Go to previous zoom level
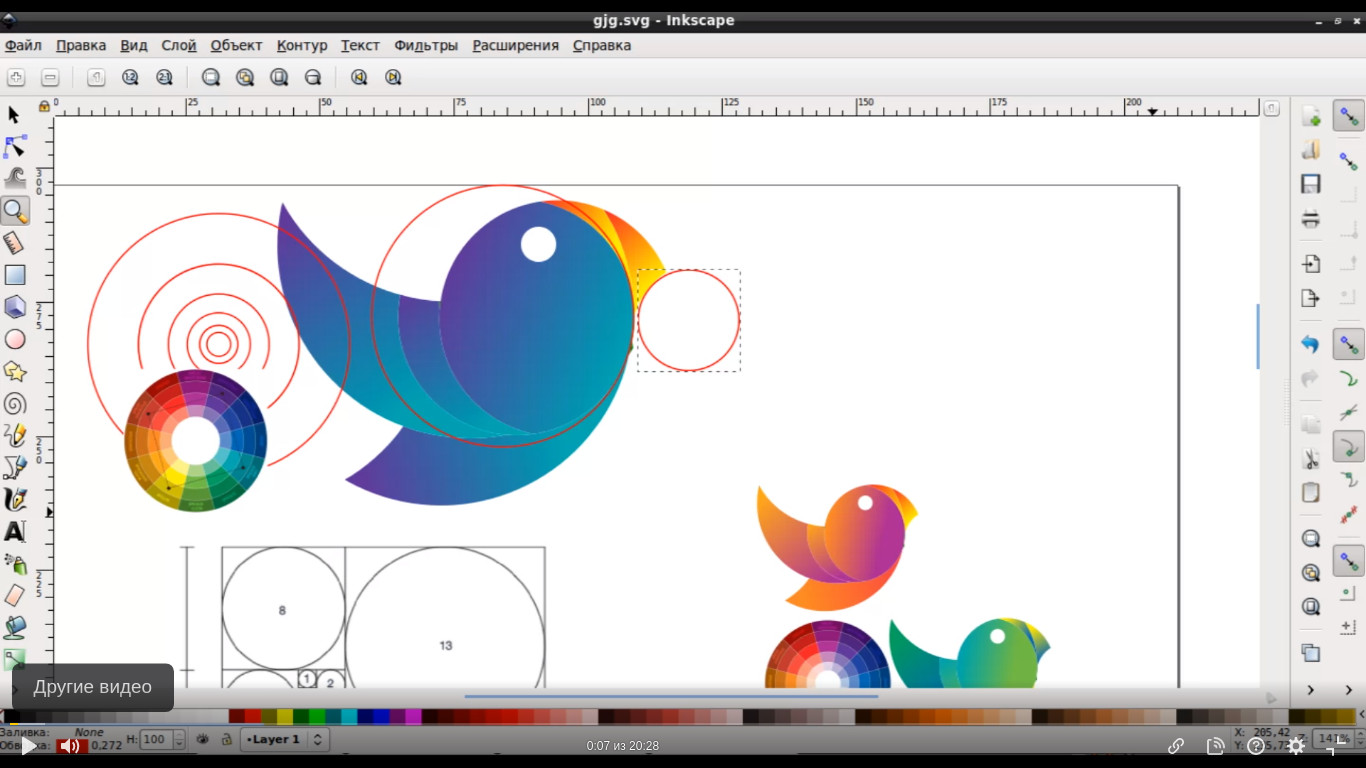 [x=359, y=77]
